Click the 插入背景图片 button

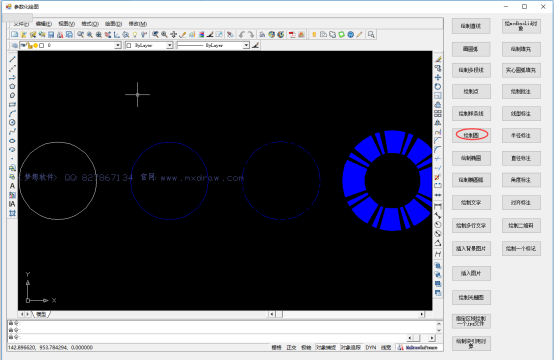pos(471,248)
